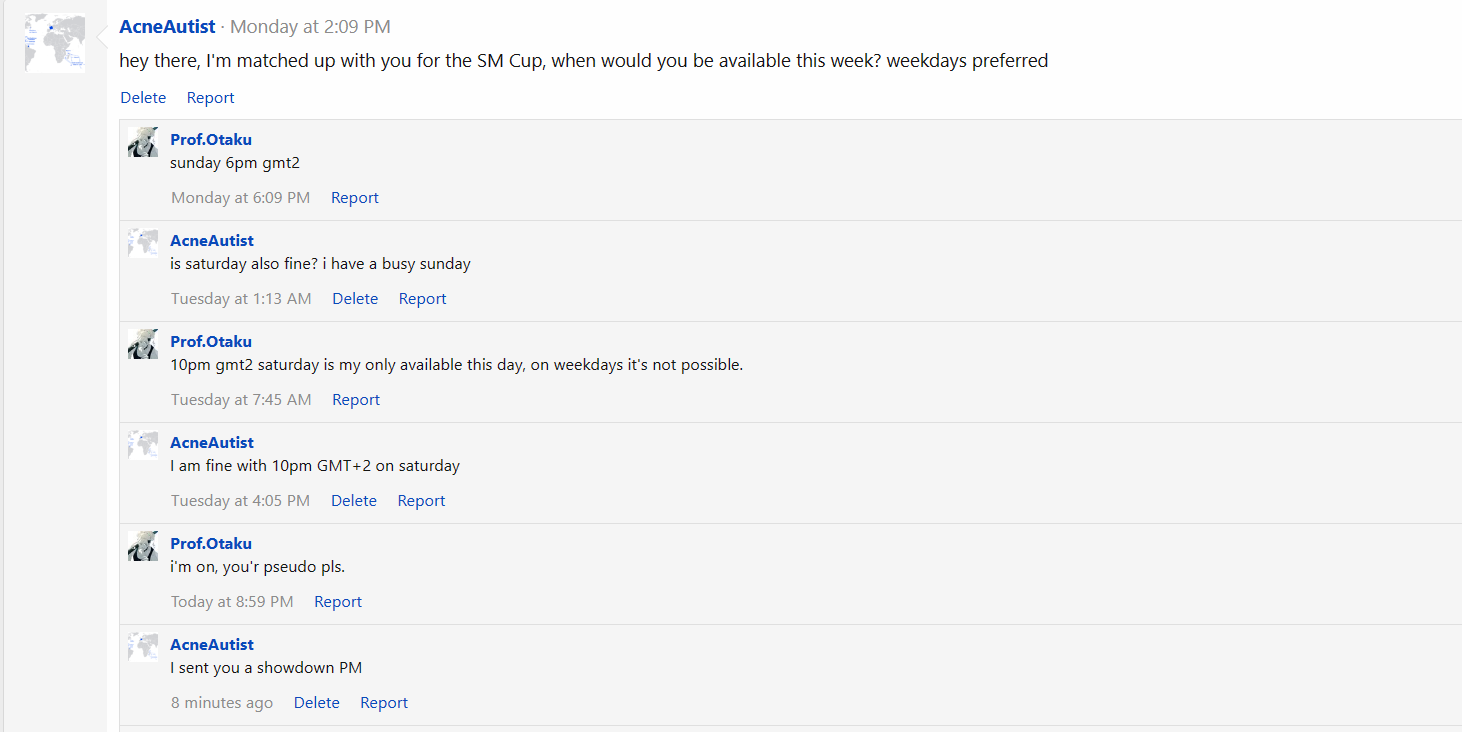The image size is (1462, 732).
Task: Click Prof.Otaku's avatar near the pseudo request
Action: coord(142,545)
